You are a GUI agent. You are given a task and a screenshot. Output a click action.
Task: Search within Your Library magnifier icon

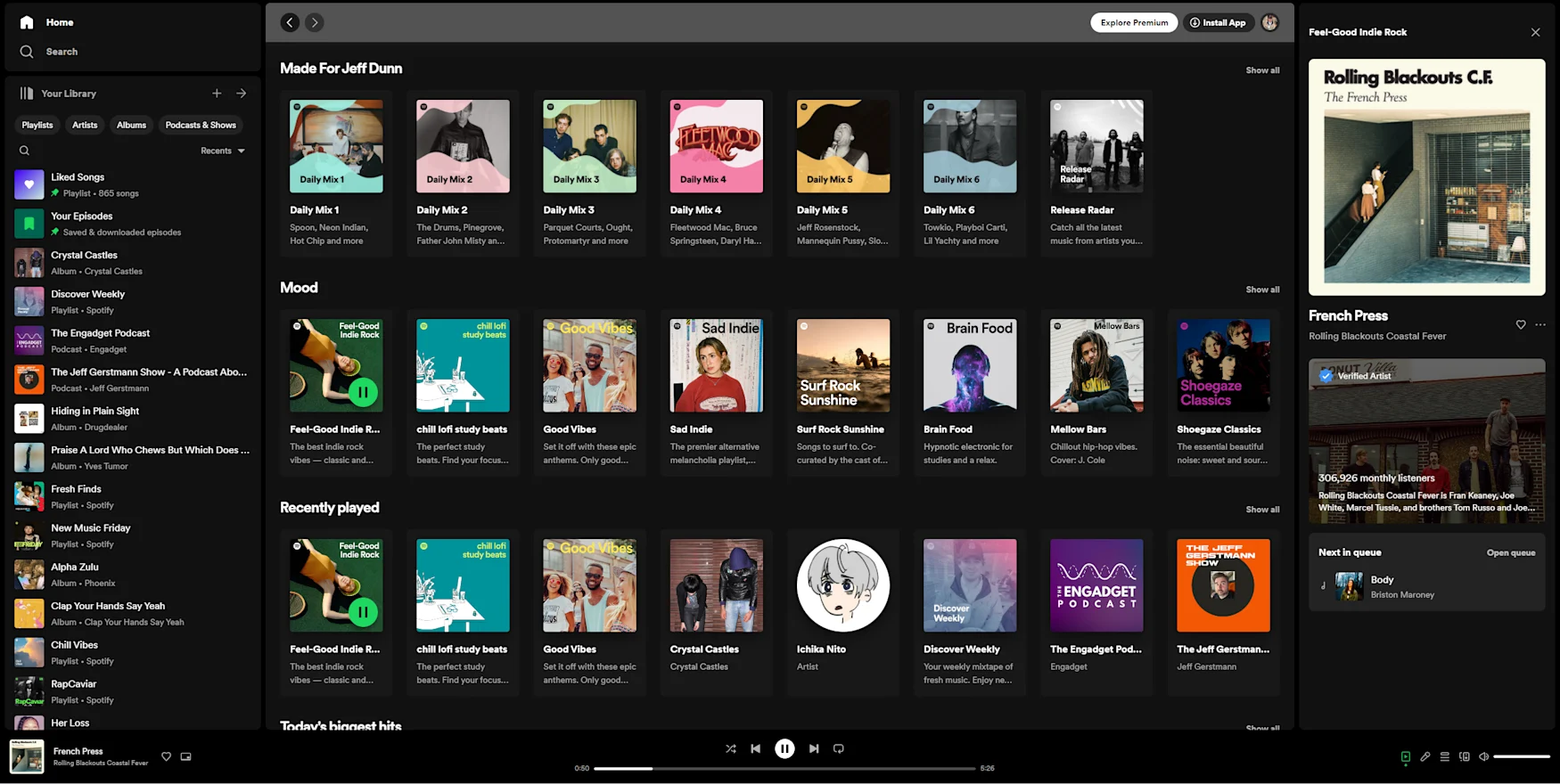point(25,151)
